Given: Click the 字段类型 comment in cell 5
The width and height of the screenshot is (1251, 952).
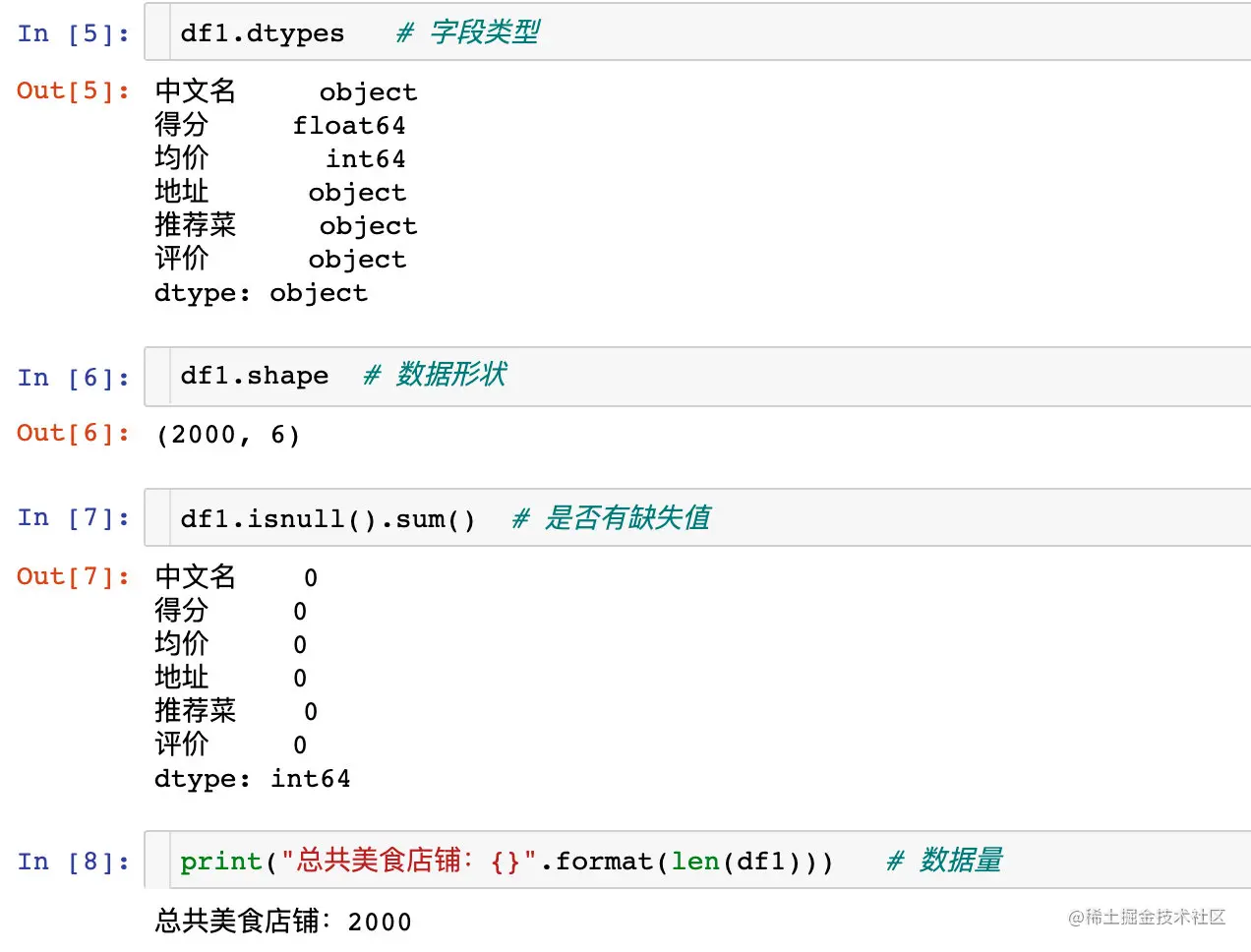Looking at the screenshot, I should (x=468, y=32).
